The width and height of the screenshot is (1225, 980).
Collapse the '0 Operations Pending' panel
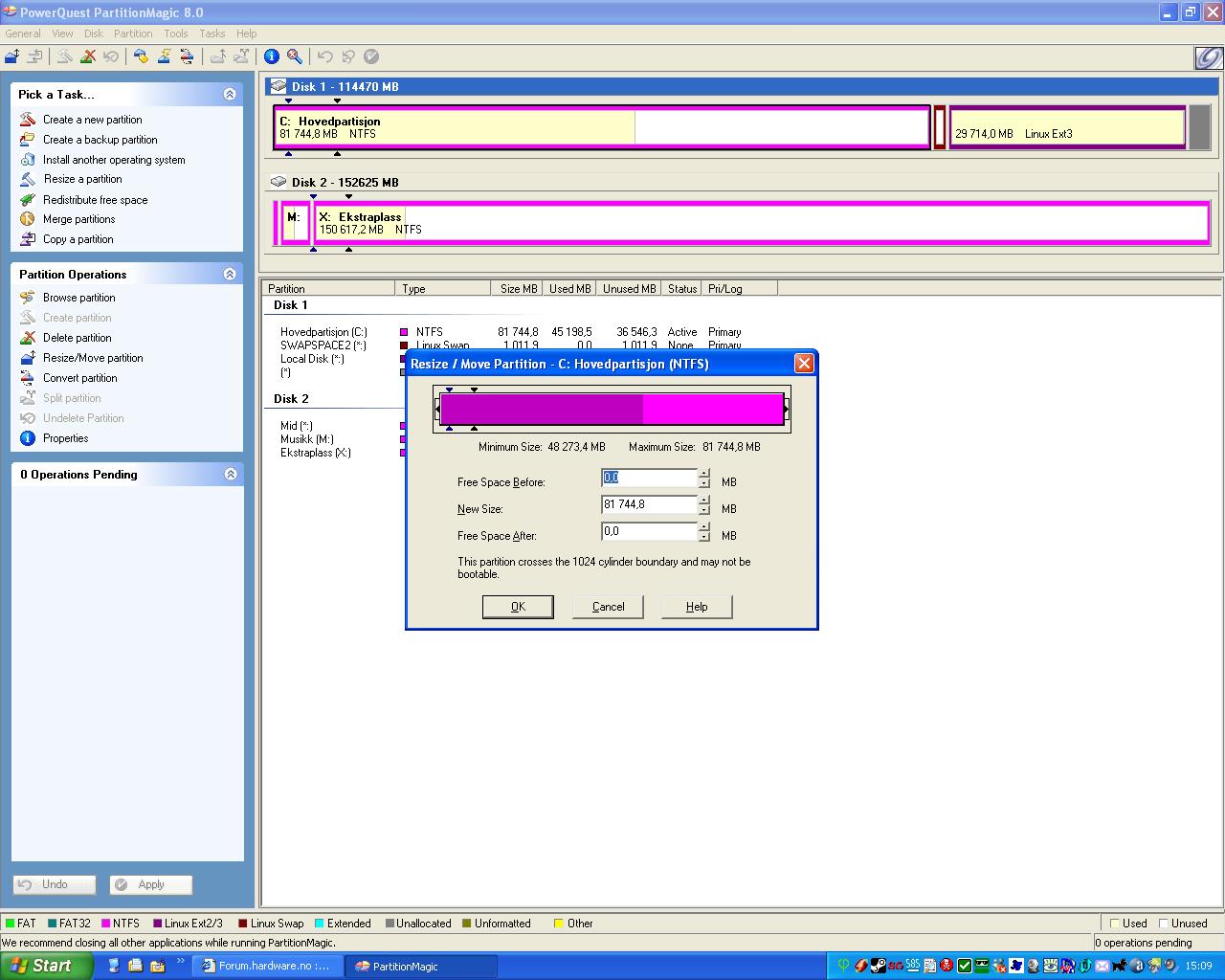(230, 474)
